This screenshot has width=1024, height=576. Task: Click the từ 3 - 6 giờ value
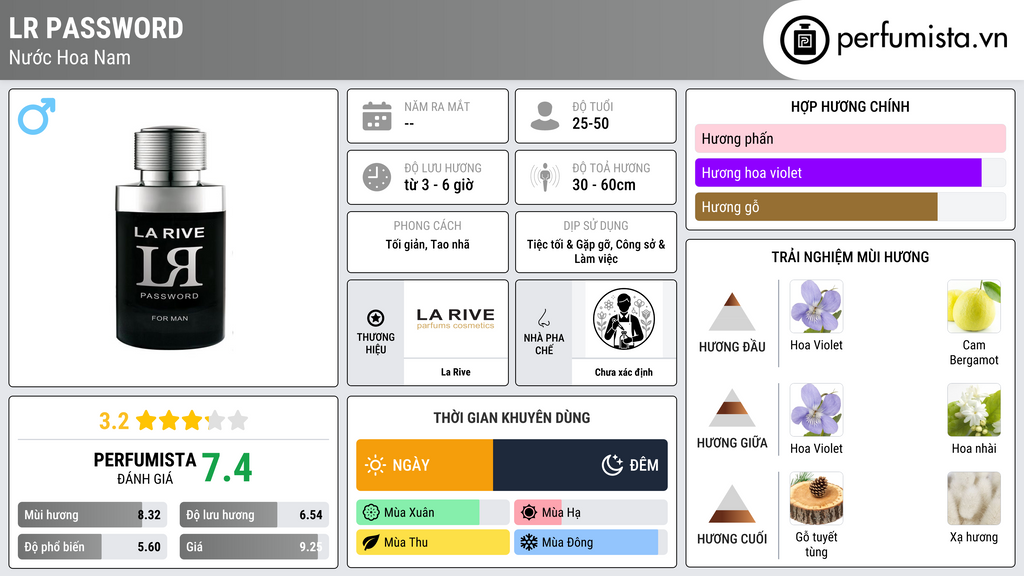coord(439,185)
